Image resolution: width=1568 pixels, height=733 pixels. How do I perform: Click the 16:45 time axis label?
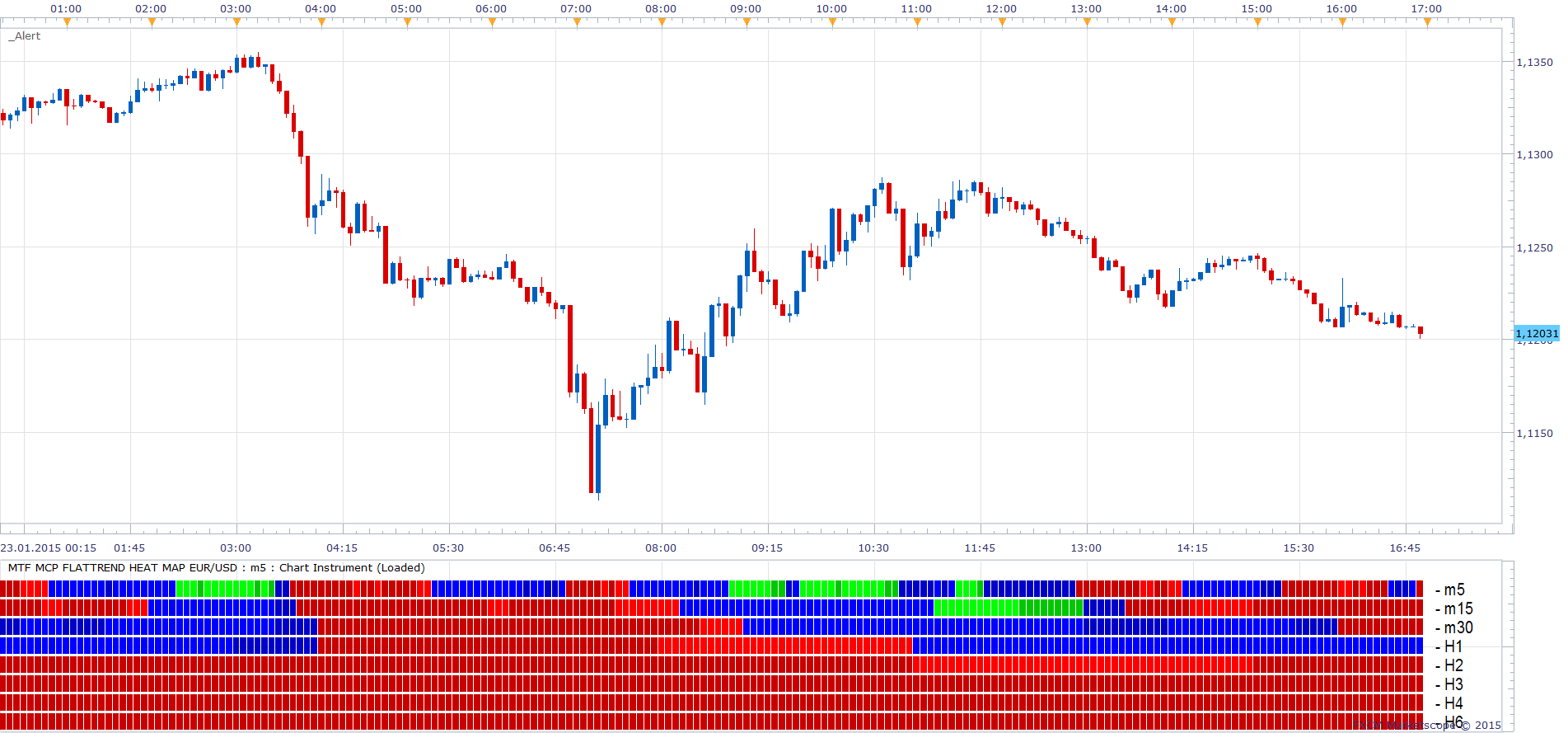point(1405,547)
